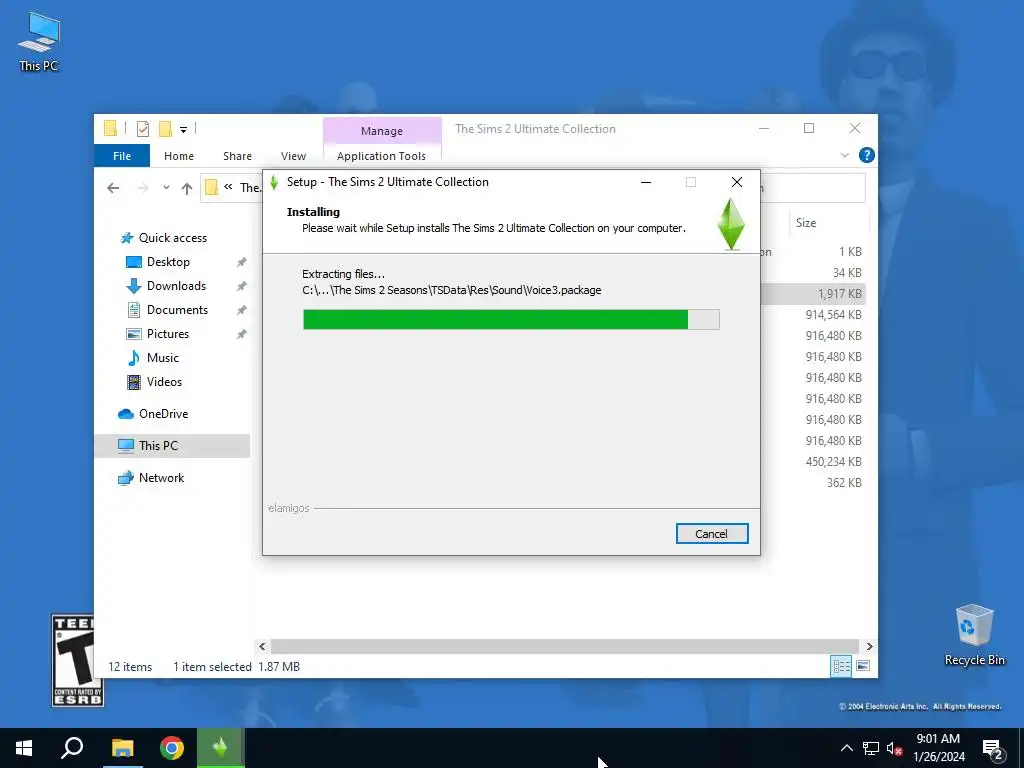Switch to Details view layout

click(x=841, y=666)
